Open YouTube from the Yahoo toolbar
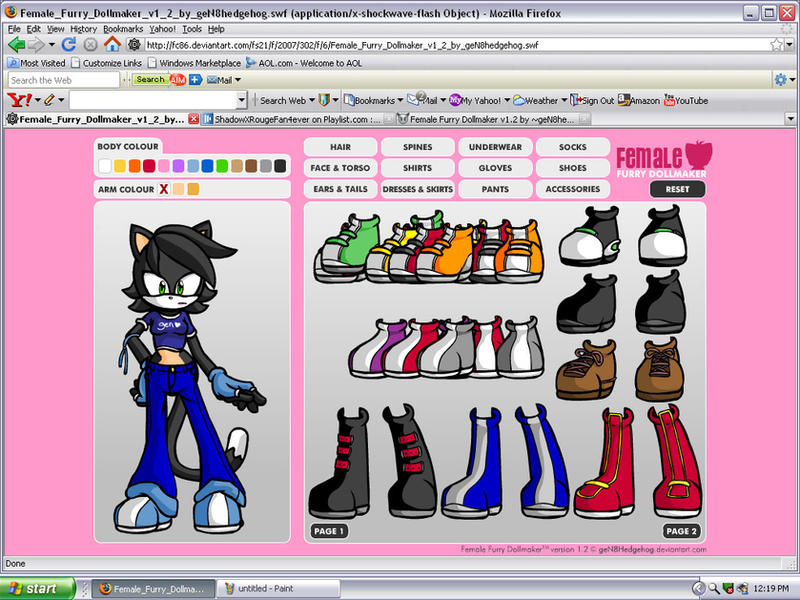The image size is (800, 600). [686, 100]
